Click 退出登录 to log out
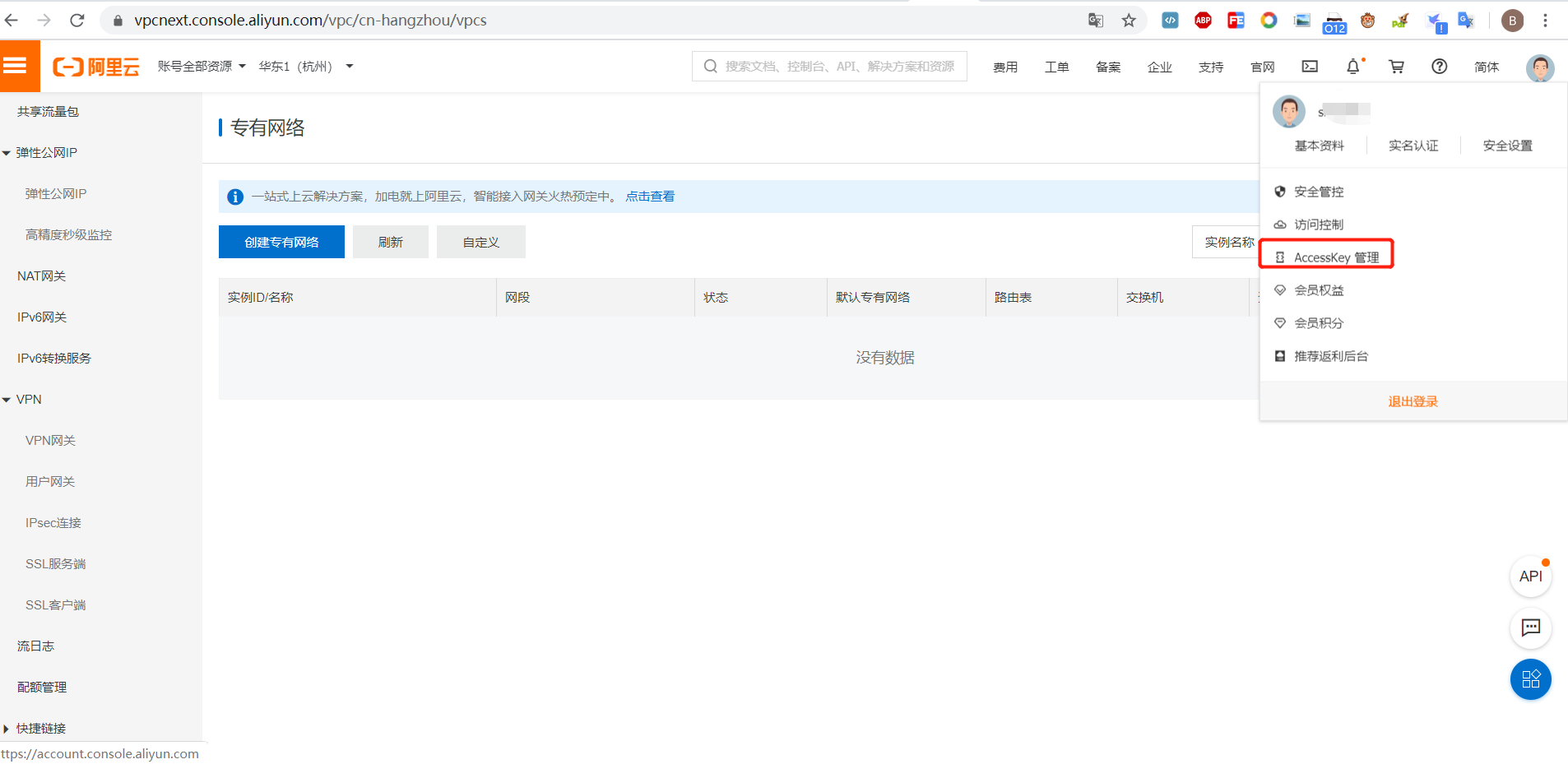The height and width of the screenshot is (764, 1568). coord(1413,401)
